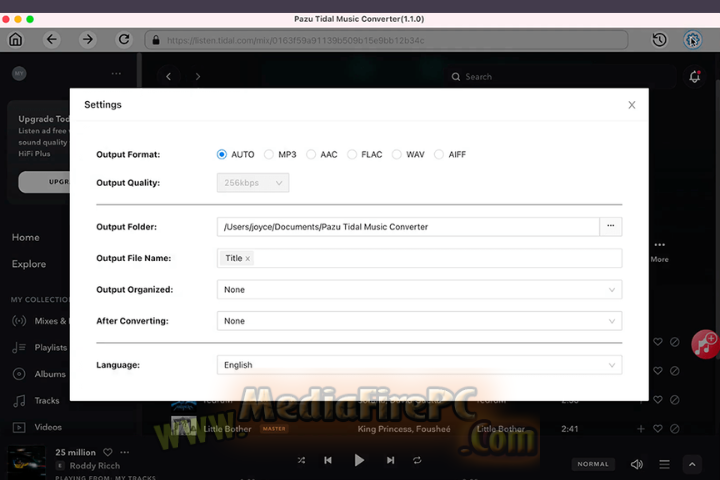Select AAC output format
The image size is (720, 480).
(x=311, y=154)
